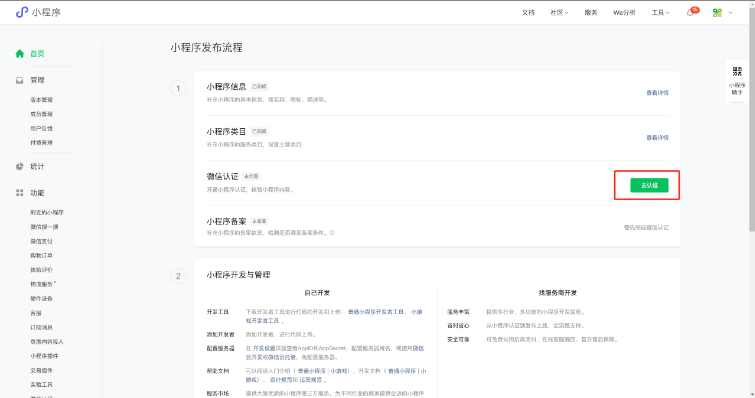The height and width of the screenshot is (398, 755).
Task: Open 客服 in sidebar
Action: tap(36, 313)
